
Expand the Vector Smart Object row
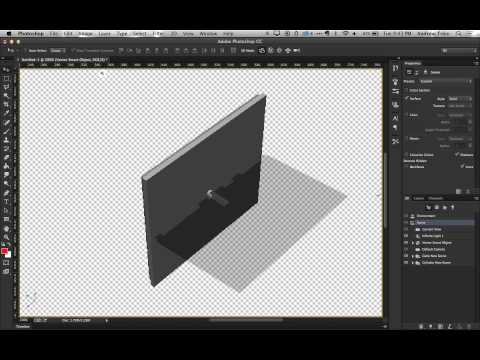point(413,243)
